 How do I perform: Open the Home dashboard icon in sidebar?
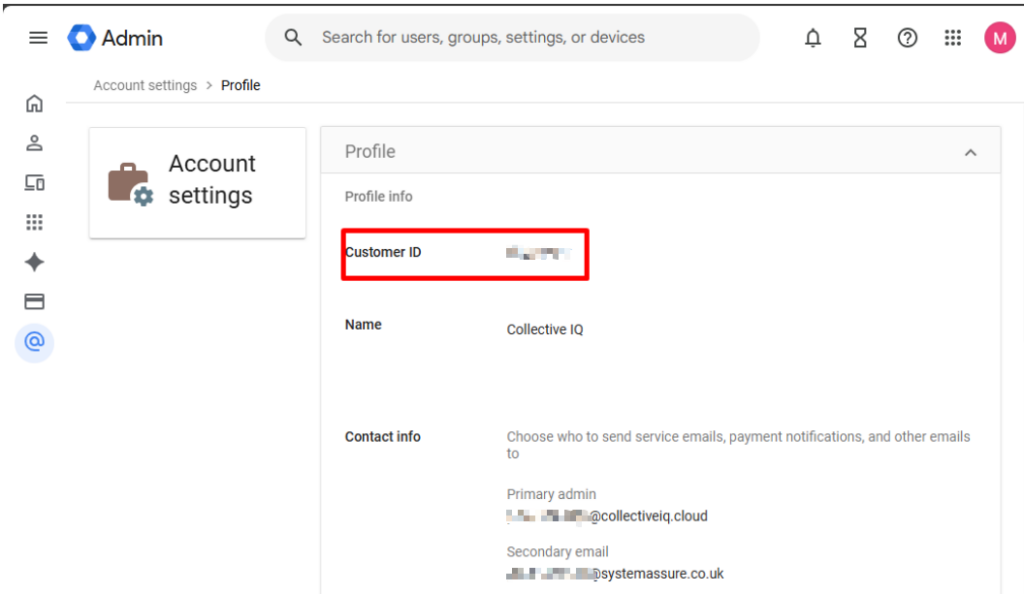coord(35,103)
